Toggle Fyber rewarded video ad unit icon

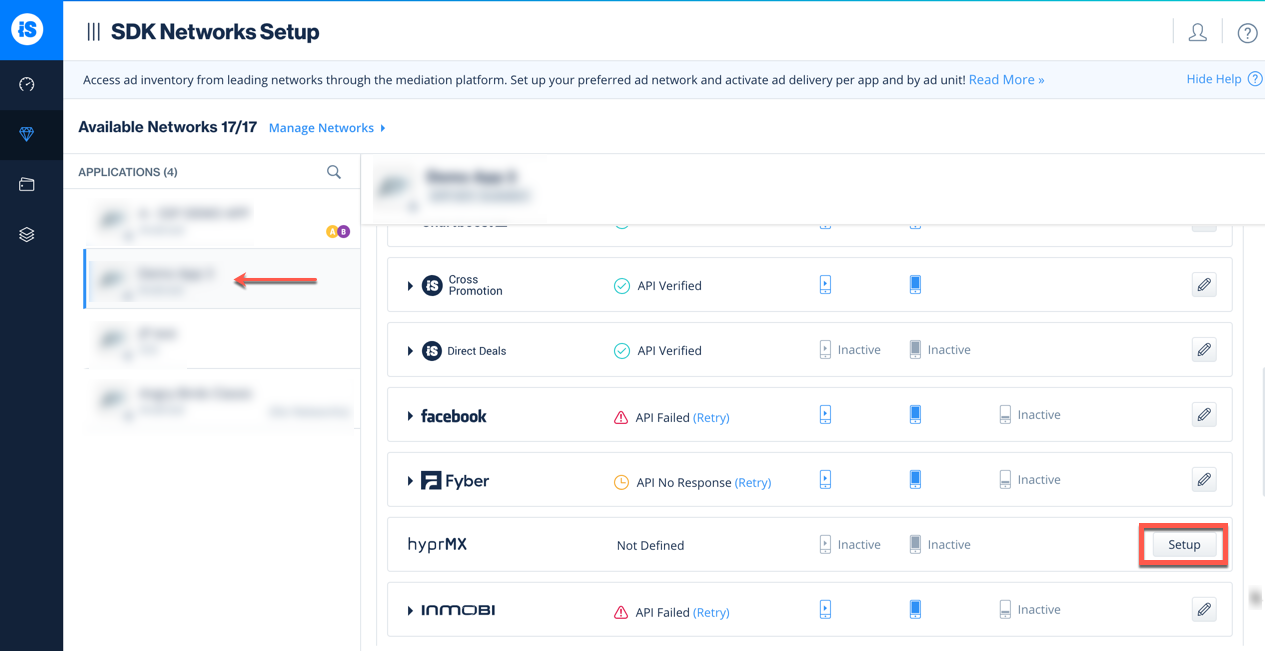click(x=825, y=480)
